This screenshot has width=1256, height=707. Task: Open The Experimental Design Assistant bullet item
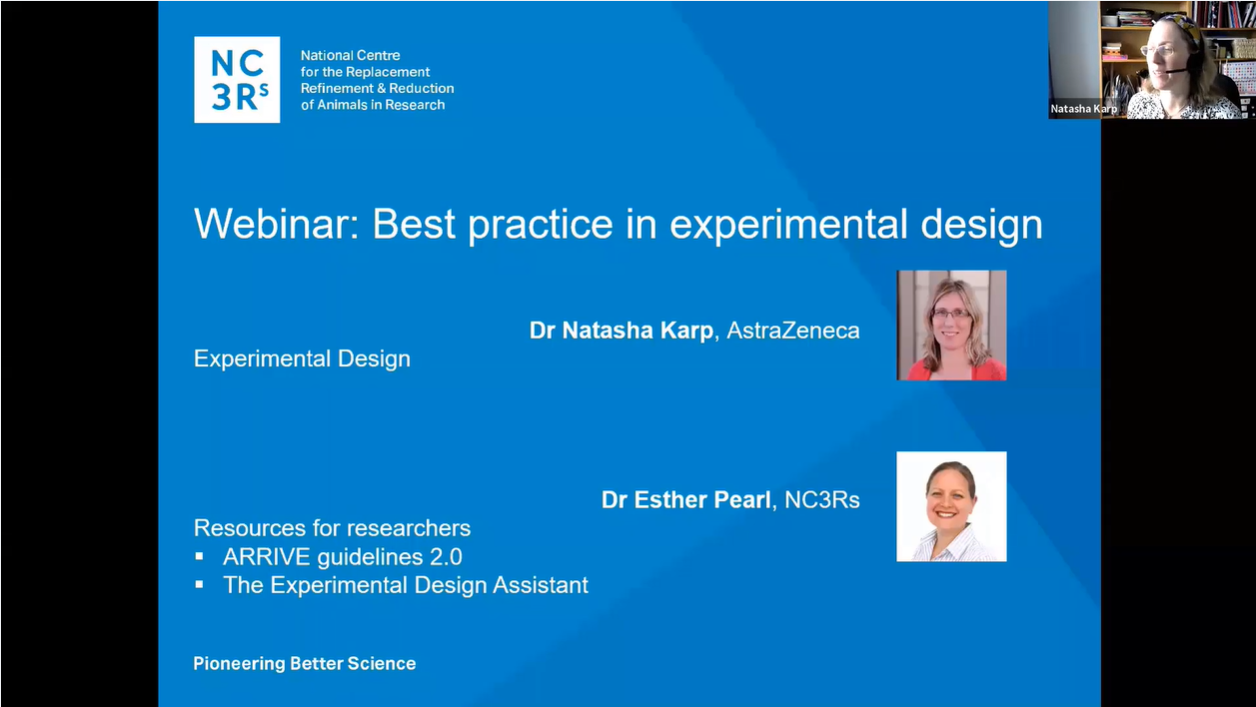coord(405,585)
